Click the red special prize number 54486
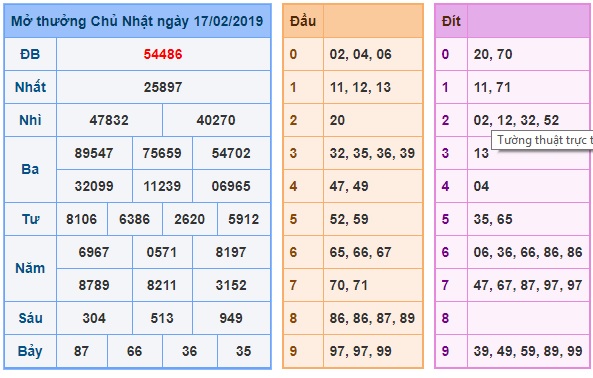The width and height of the screenshot is (593, 378). (163, 54)
